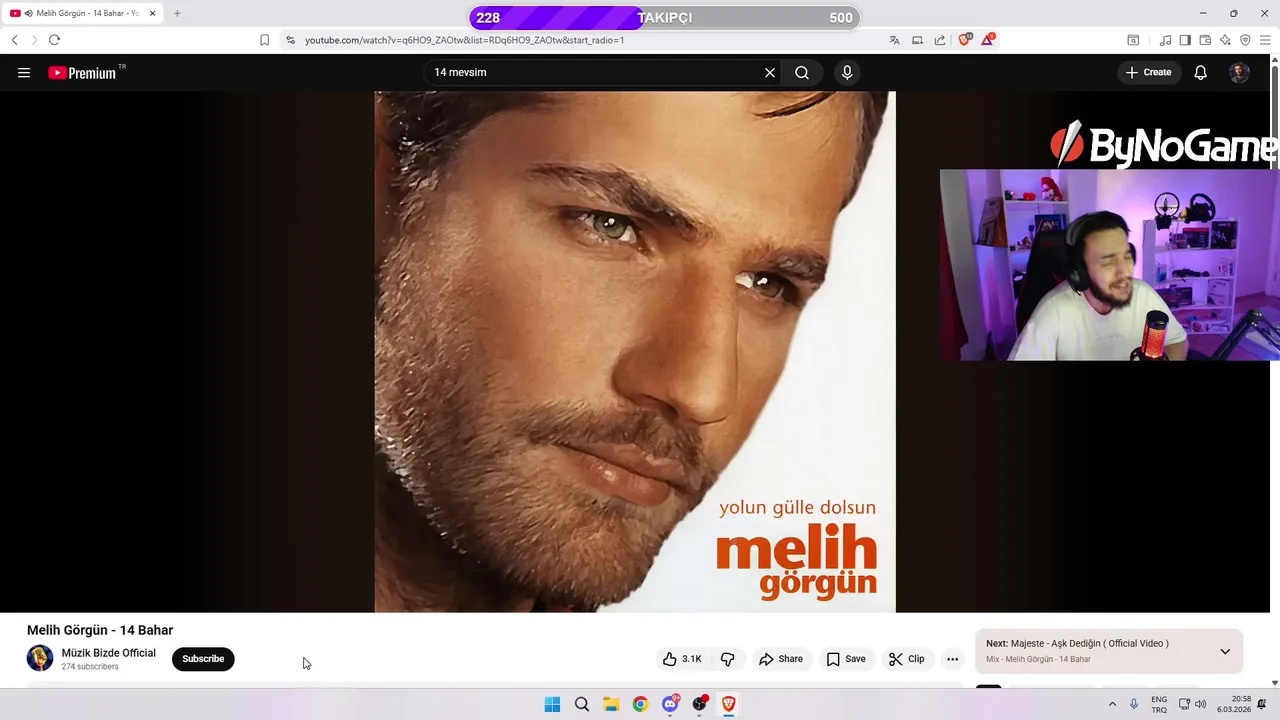Viewport: 1280px width, 720px height.
Task: Click the 'Melih Görgün - 14 Bahar' title
Action: click(x=100, y=630)
